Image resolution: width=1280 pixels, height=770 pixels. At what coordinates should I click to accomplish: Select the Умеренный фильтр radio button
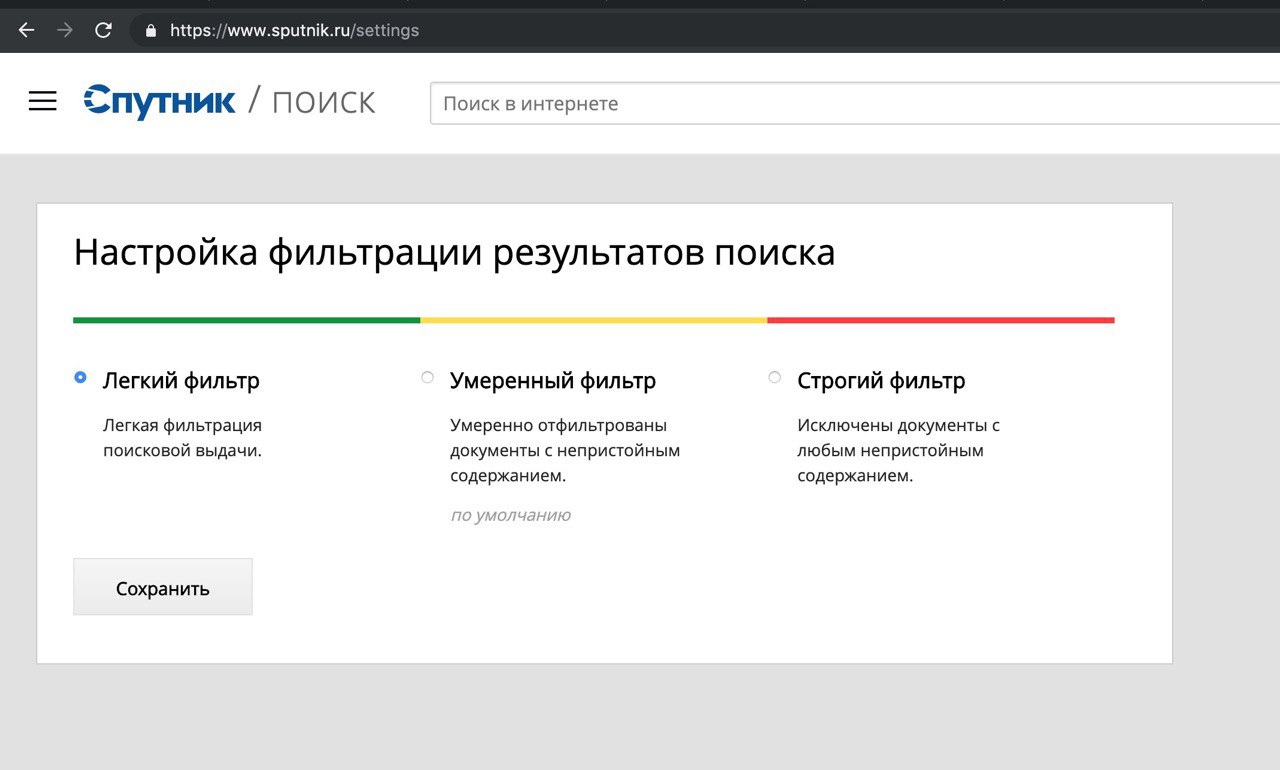tap(428, 377)
